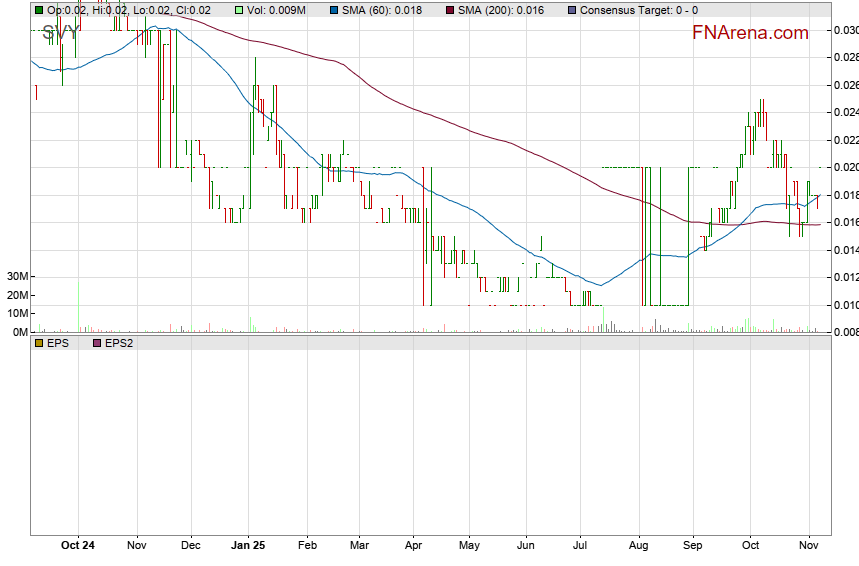Image resolution: width=859 pixels, height=566 pixels.
Task: Select the Jan 25 date axis label
Action: 248,545
